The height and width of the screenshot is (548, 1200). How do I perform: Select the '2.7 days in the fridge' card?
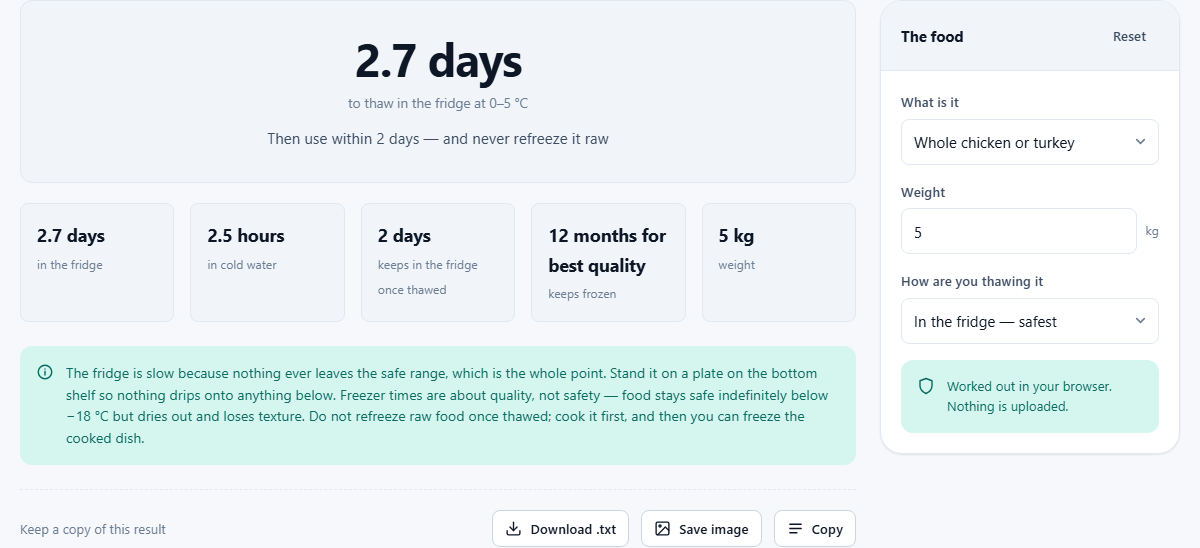tap(97, 263)
